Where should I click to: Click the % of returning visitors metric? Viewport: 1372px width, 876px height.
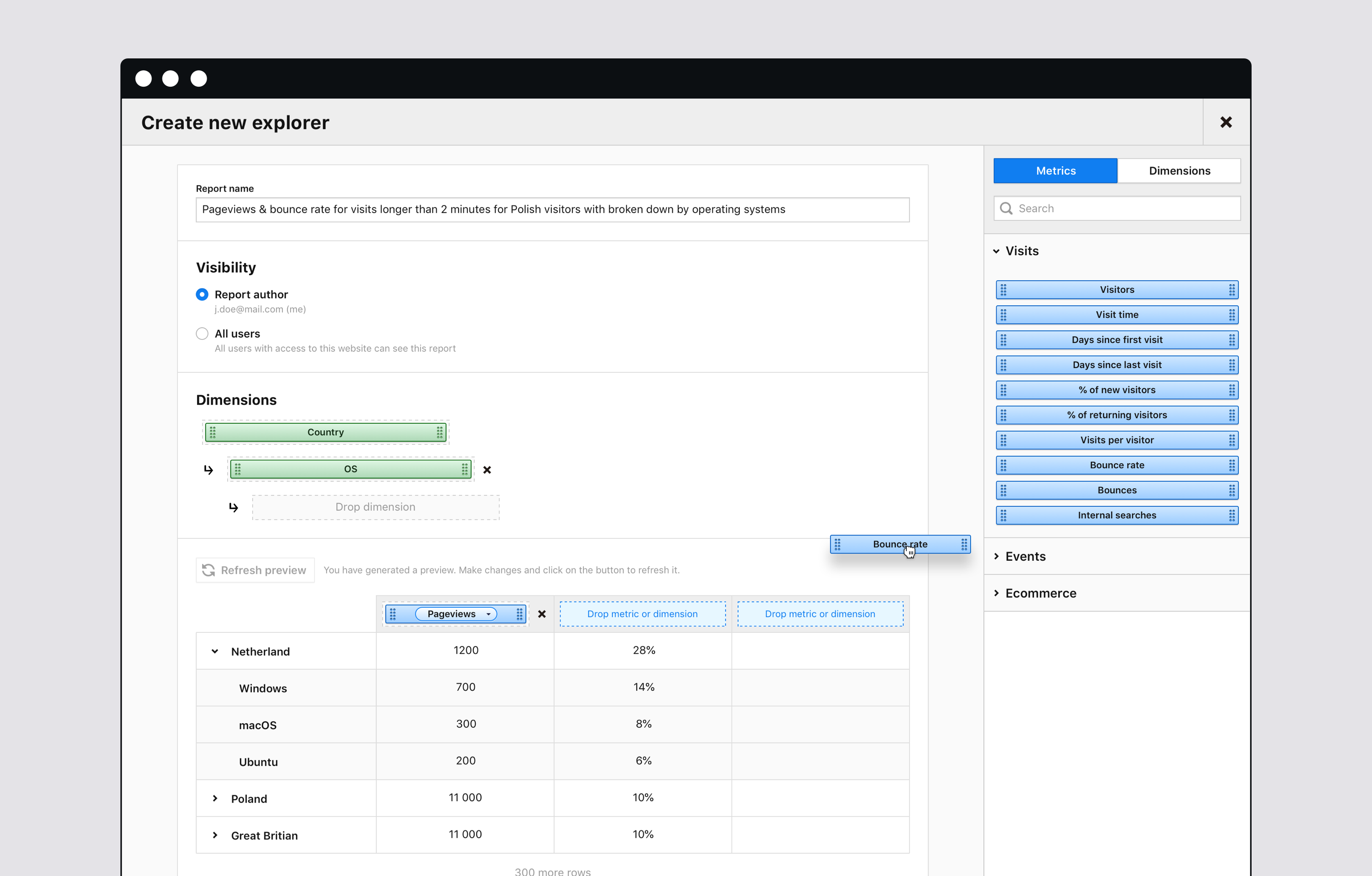point(1117,415)
